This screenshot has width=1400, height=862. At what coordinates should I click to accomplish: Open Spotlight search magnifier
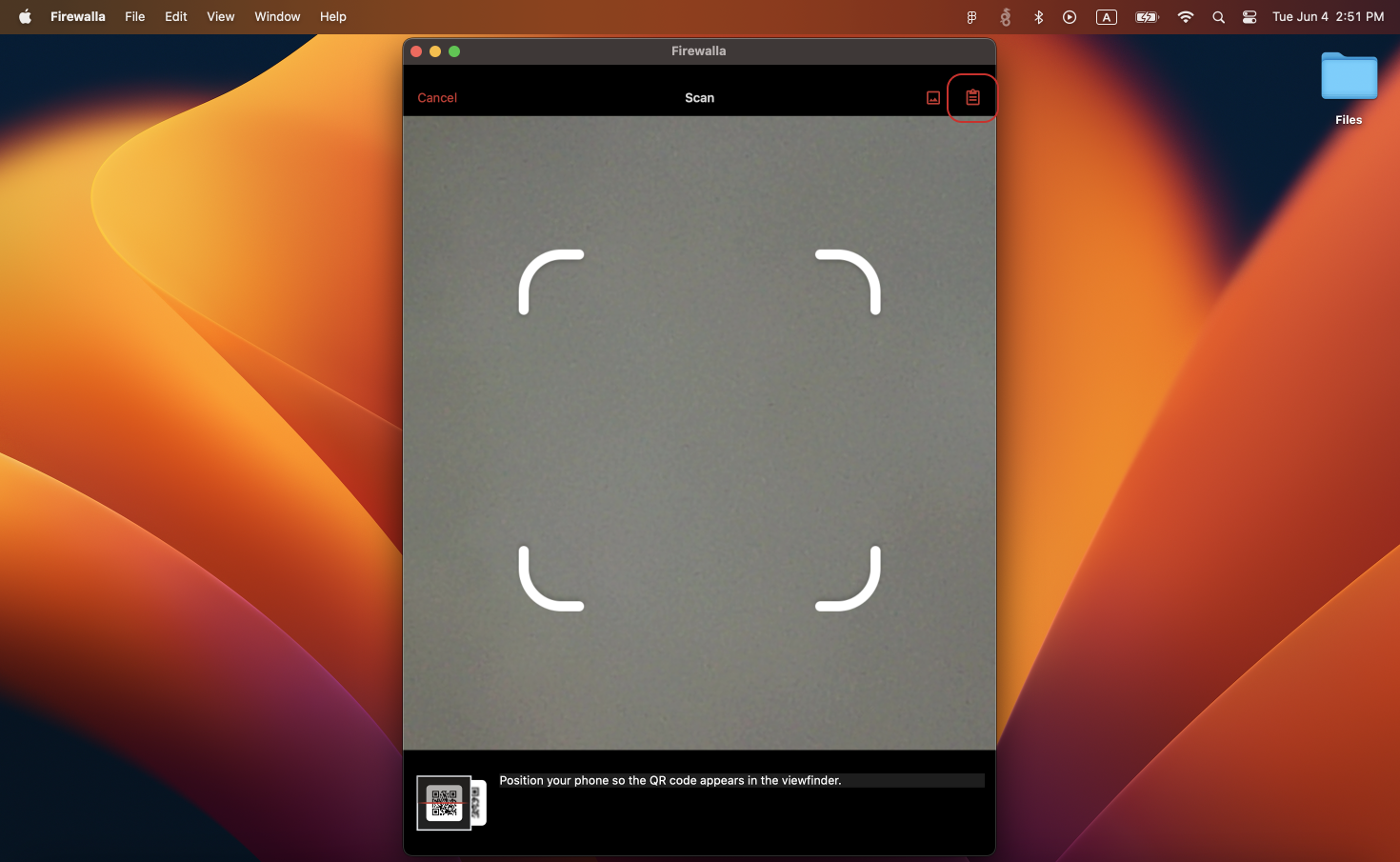[x=1218, y=17]
